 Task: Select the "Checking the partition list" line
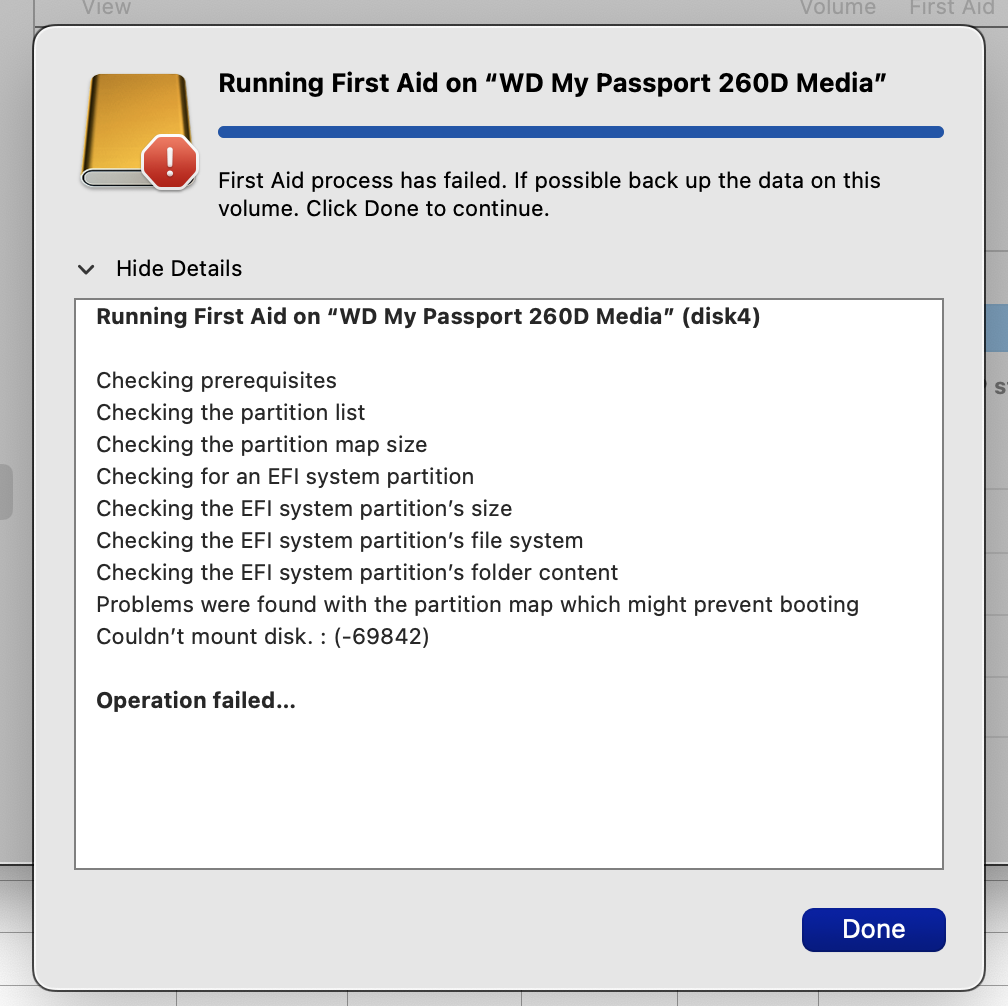[230, 413]
